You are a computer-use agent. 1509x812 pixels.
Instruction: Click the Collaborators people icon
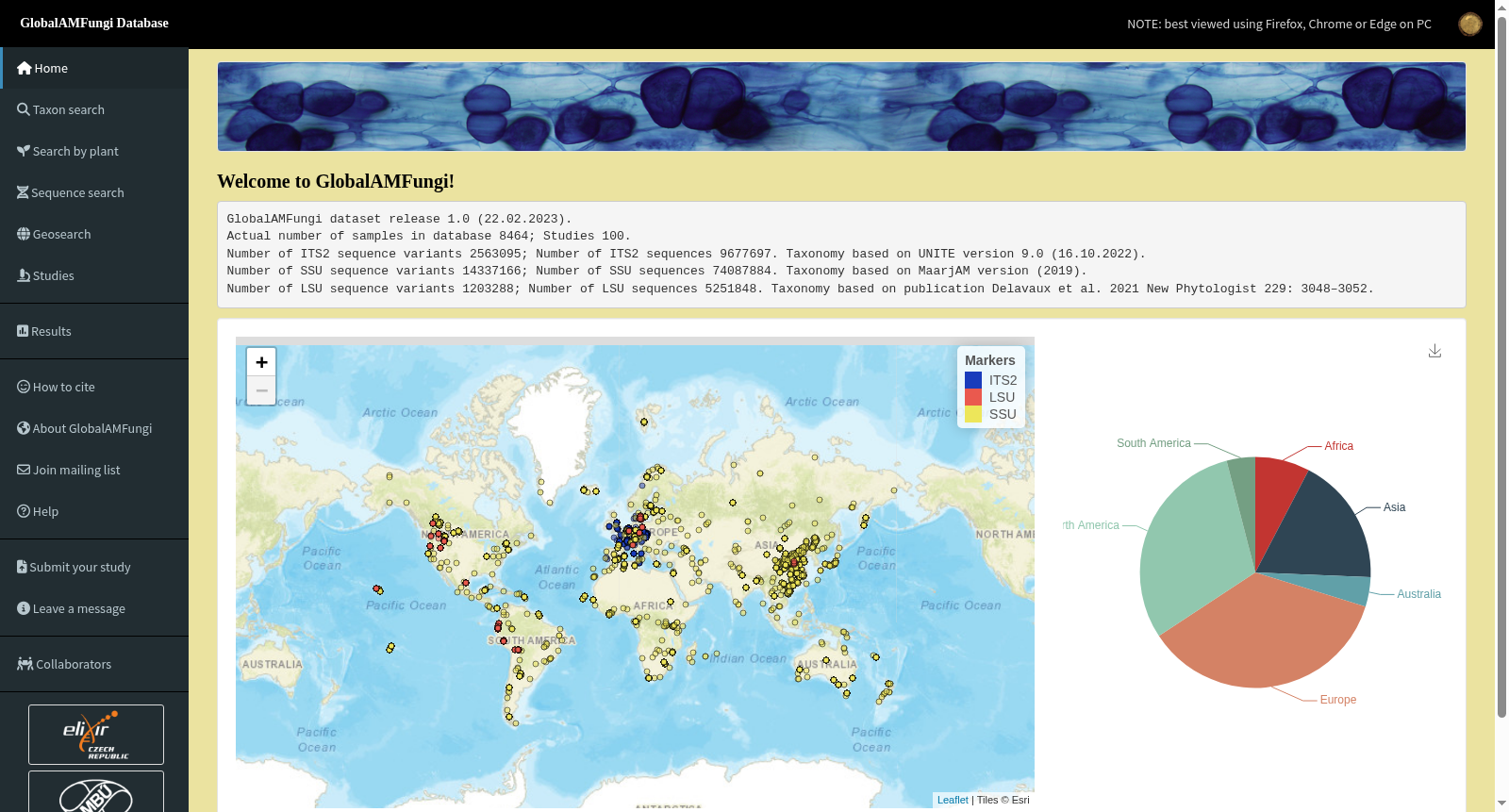[25, 664]
